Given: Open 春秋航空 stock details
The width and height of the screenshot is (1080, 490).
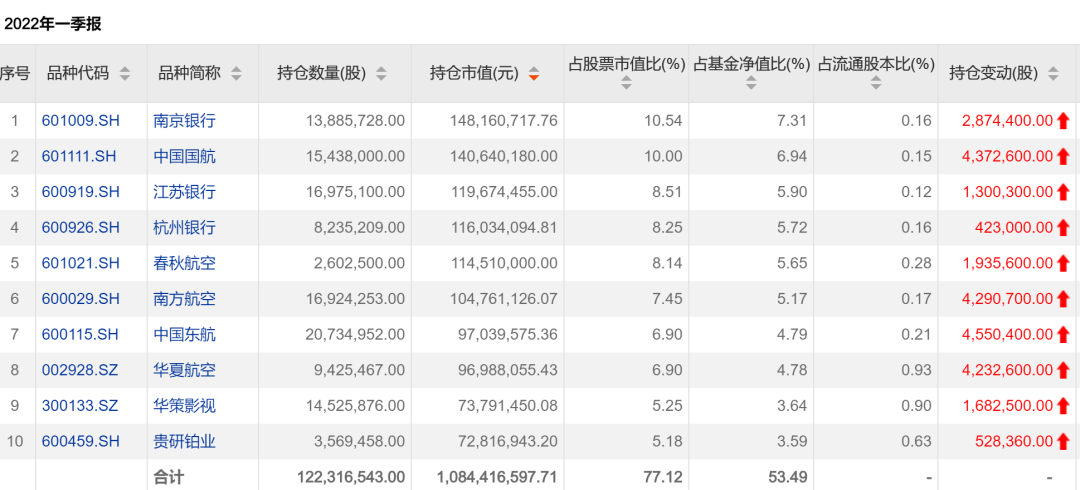Looking at the screenshot, I should (x=184, y=263).
